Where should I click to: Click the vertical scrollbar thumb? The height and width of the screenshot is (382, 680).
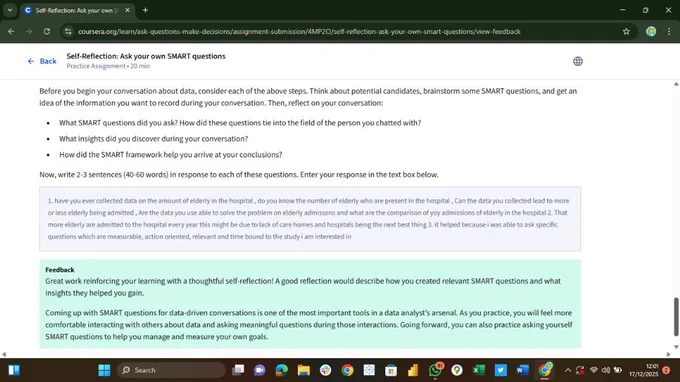click(676, 317)
